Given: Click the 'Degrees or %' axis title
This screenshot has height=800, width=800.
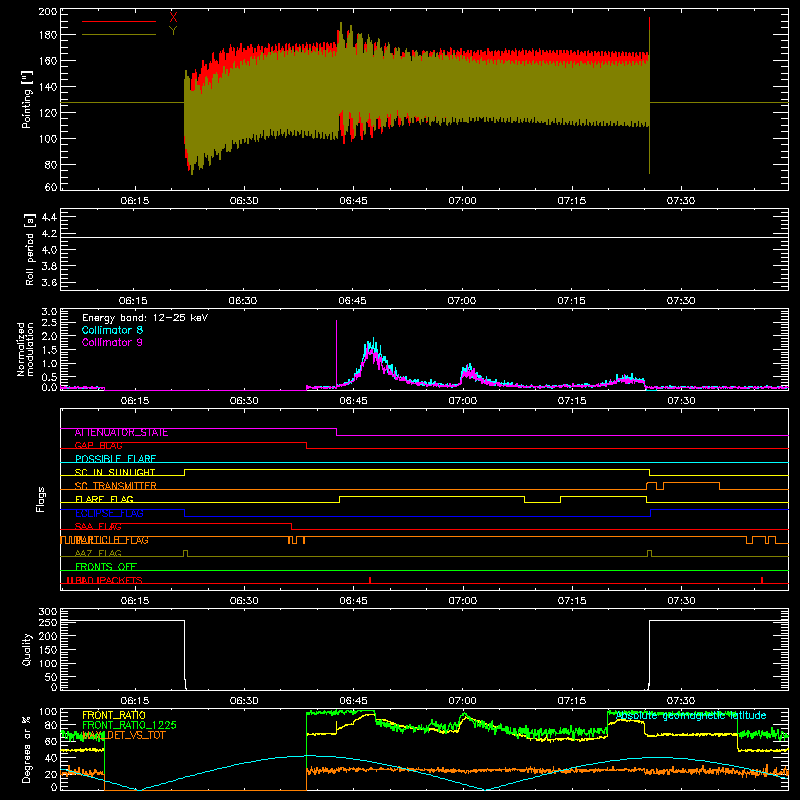Looking at the screenshot, I should [x=27, y=750].
